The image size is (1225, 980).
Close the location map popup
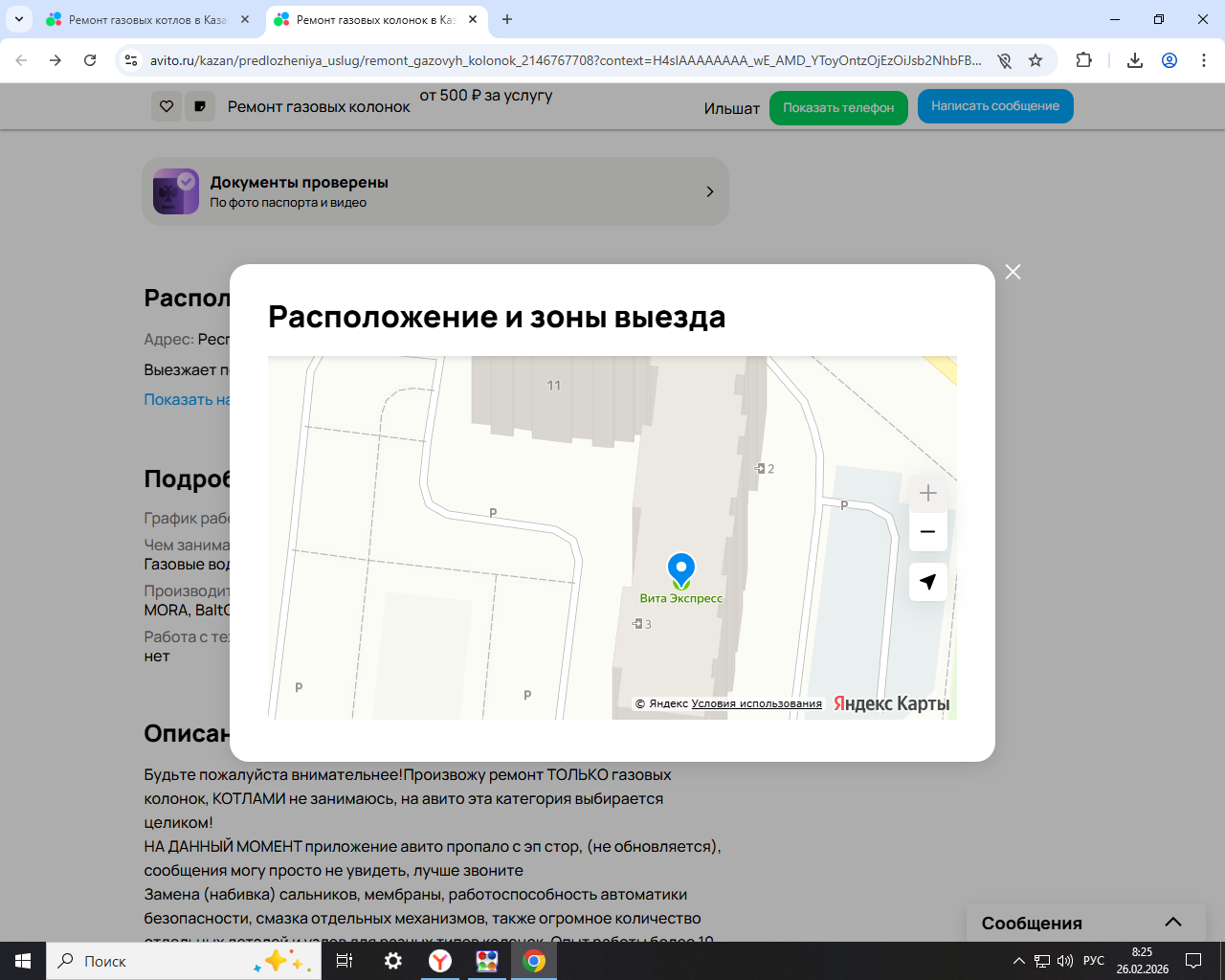1013,272
